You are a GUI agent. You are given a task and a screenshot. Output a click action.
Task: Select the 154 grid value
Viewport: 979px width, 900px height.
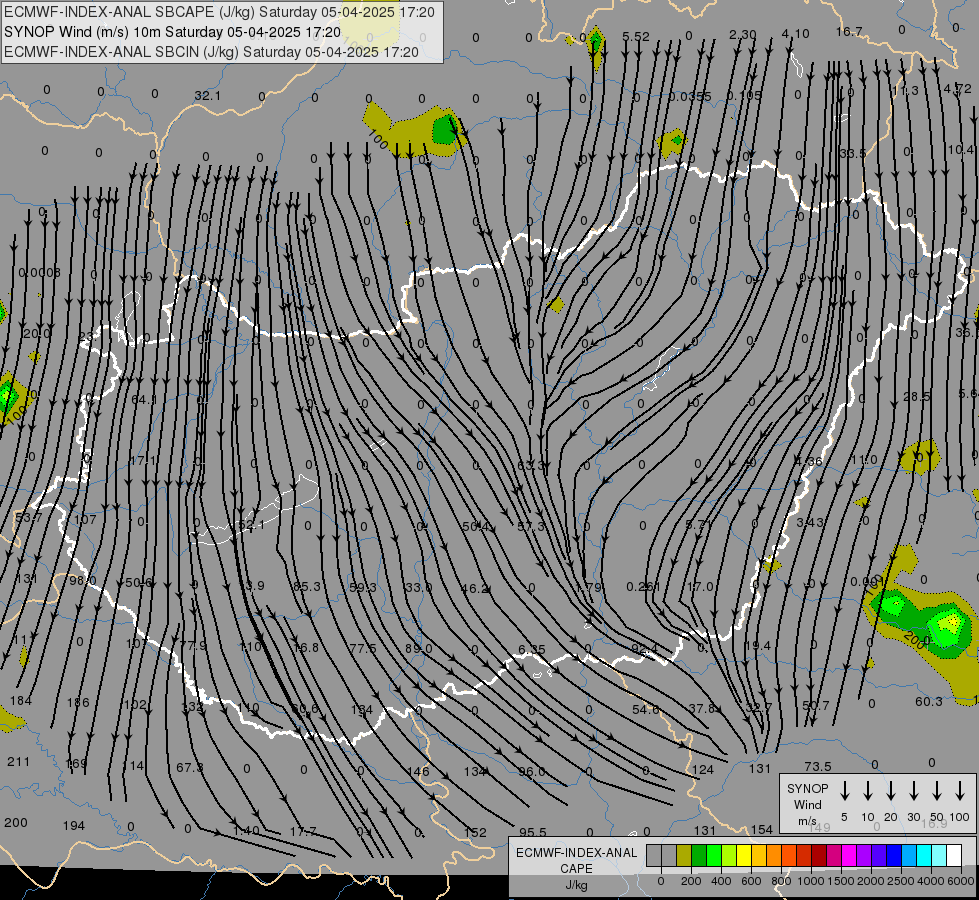pyautogui.click(x=762, y=829)
